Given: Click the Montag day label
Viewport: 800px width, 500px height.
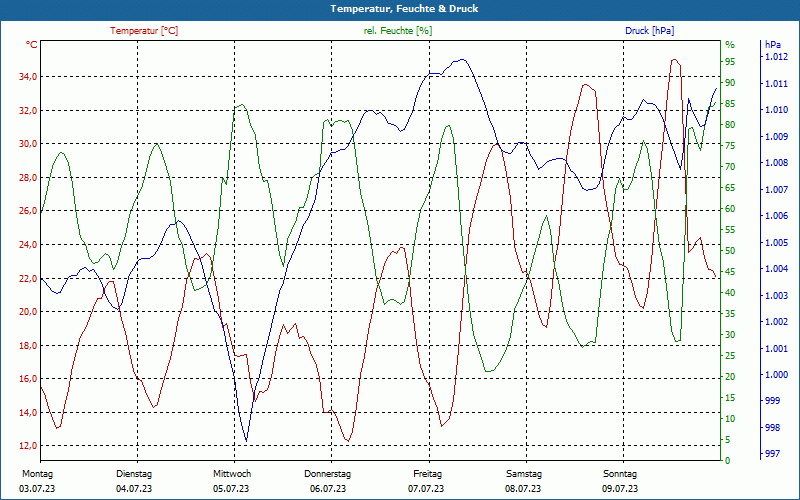Looking at the screenshot, I should (x=37, y=474).
